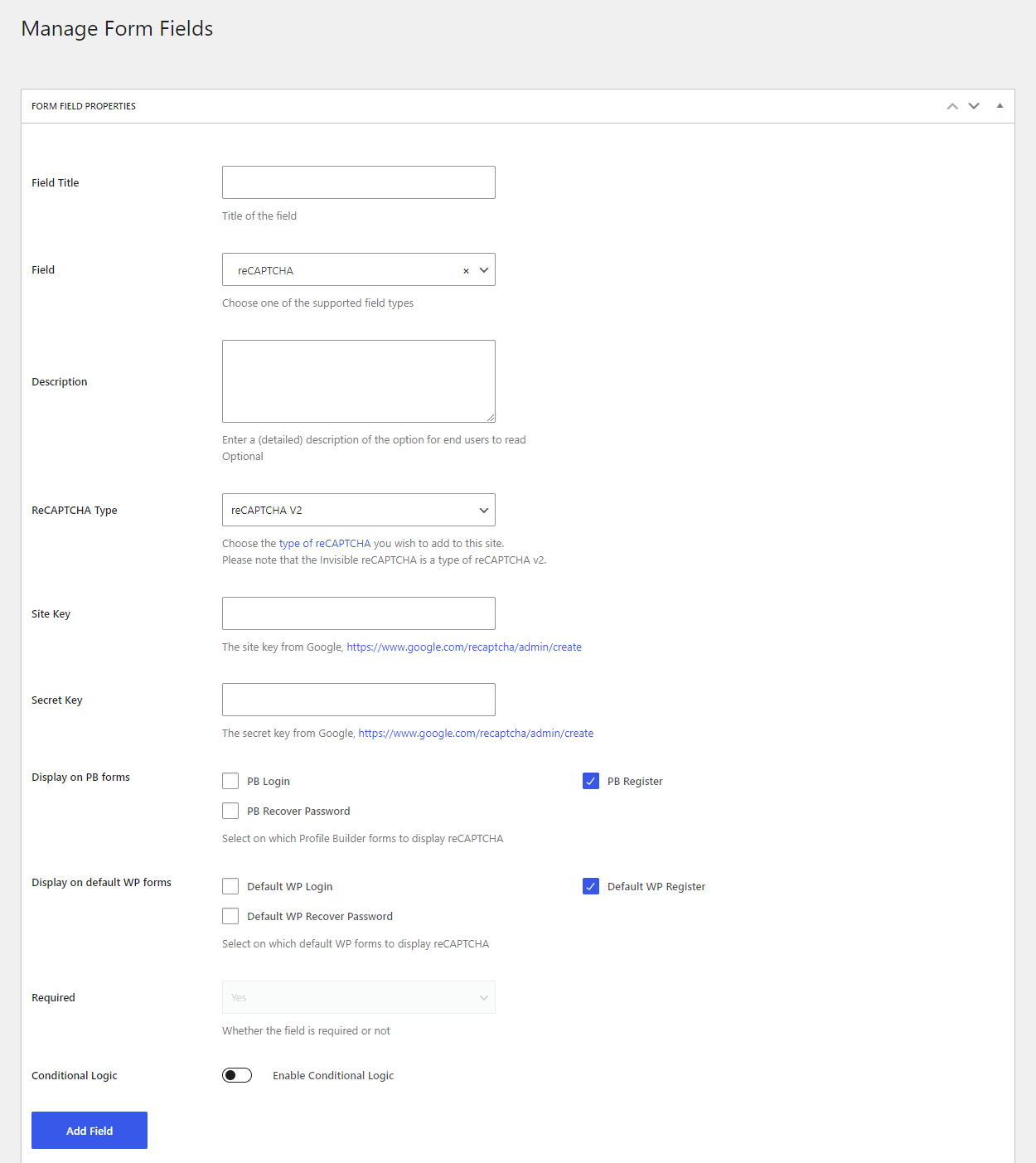Click the move panel up arrow icon
This screenshot has width=1036, height=1163.
tap(952, 106)
